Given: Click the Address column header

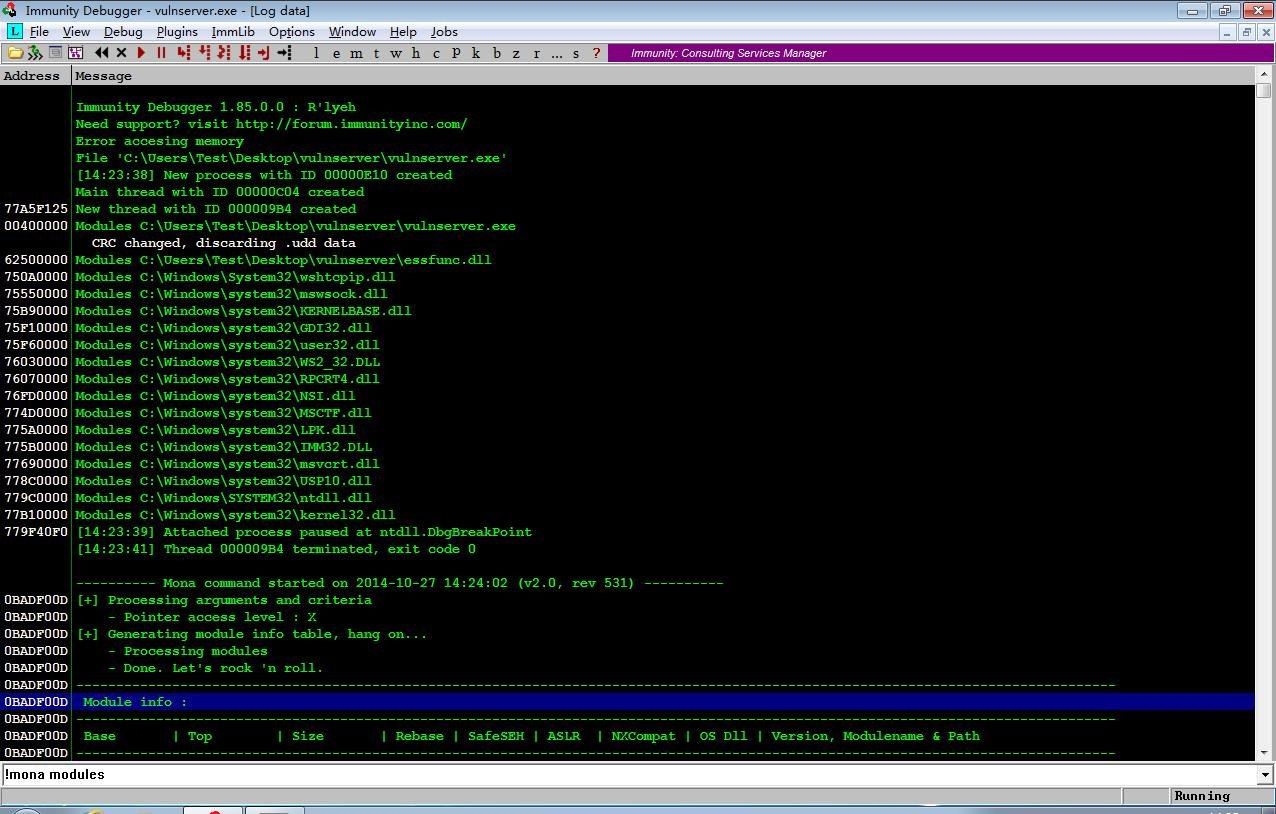Looking at the screenshot, I should (x=35, y=76).
